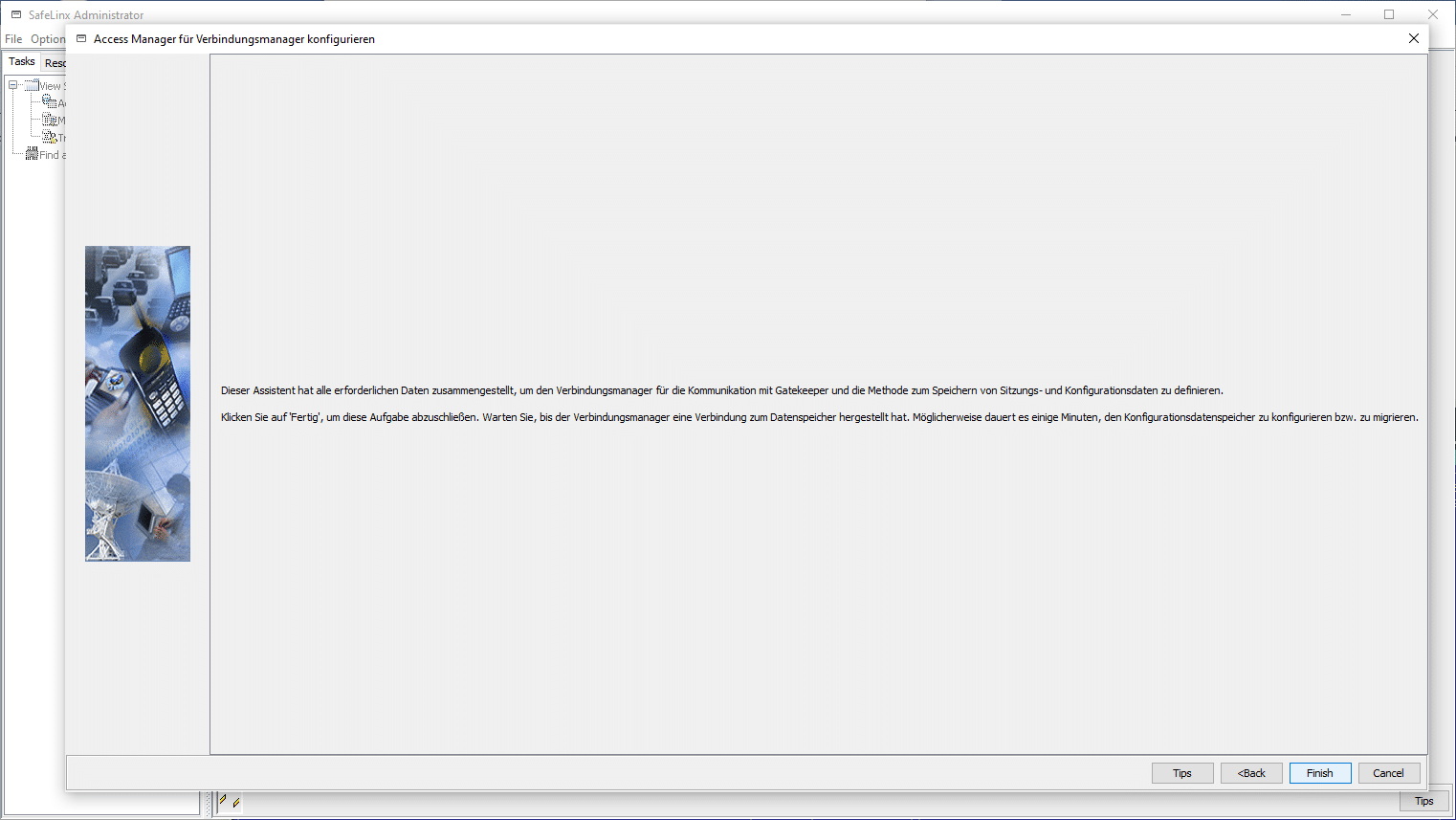
Task: Click the wizard's decorative phone image
Action: (x=138, y=403)
